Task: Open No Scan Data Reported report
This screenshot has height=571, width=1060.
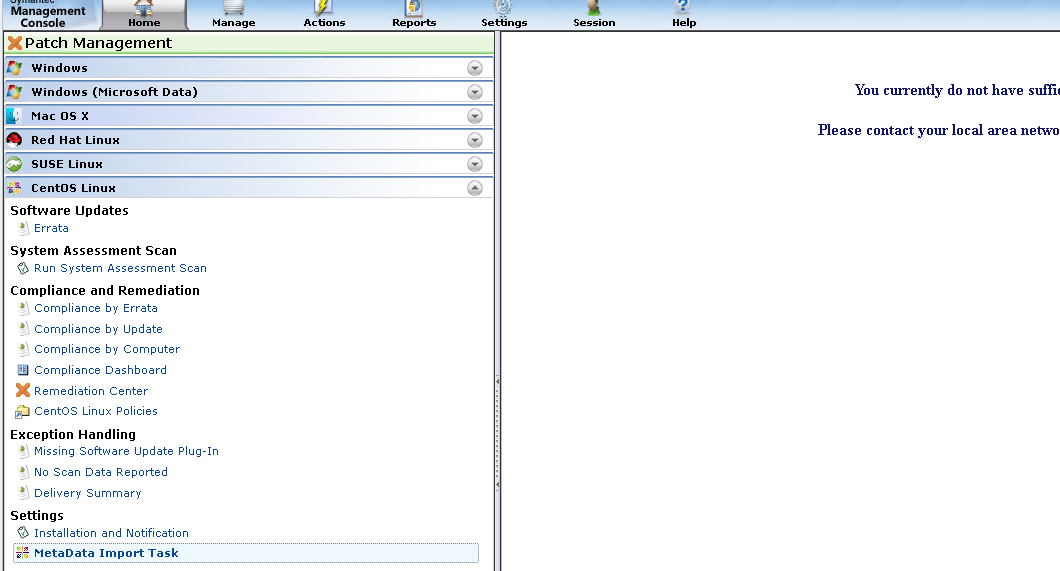Action: [101, 472]
